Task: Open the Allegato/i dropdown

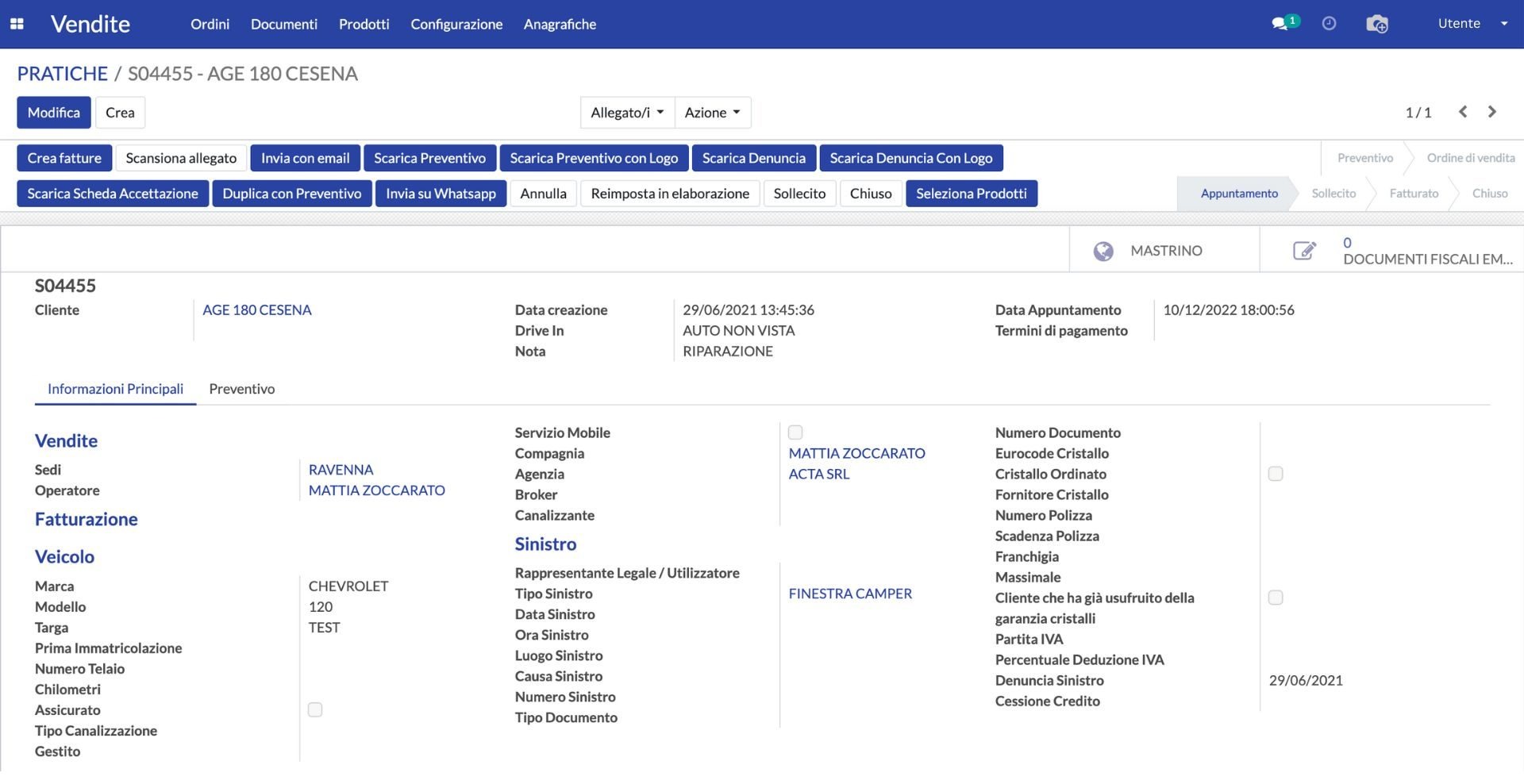Action: coord(626,112)
